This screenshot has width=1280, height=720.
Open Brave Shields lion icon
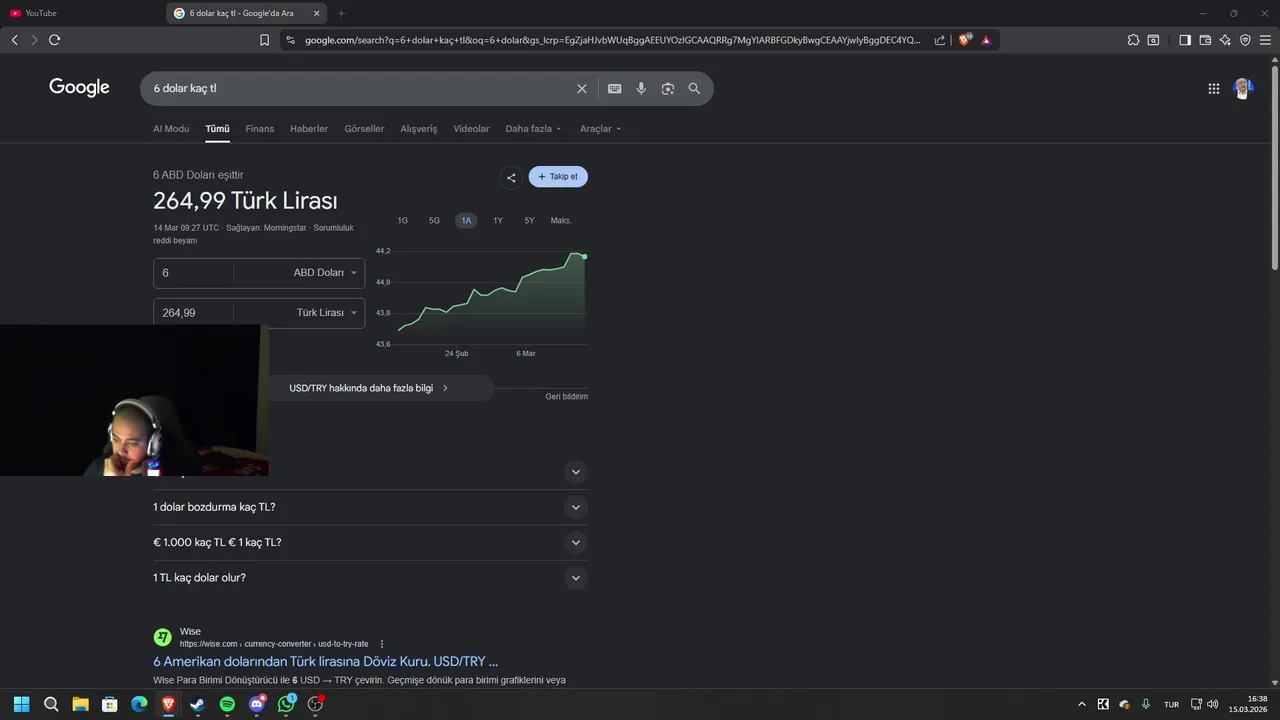pos(965,40)
